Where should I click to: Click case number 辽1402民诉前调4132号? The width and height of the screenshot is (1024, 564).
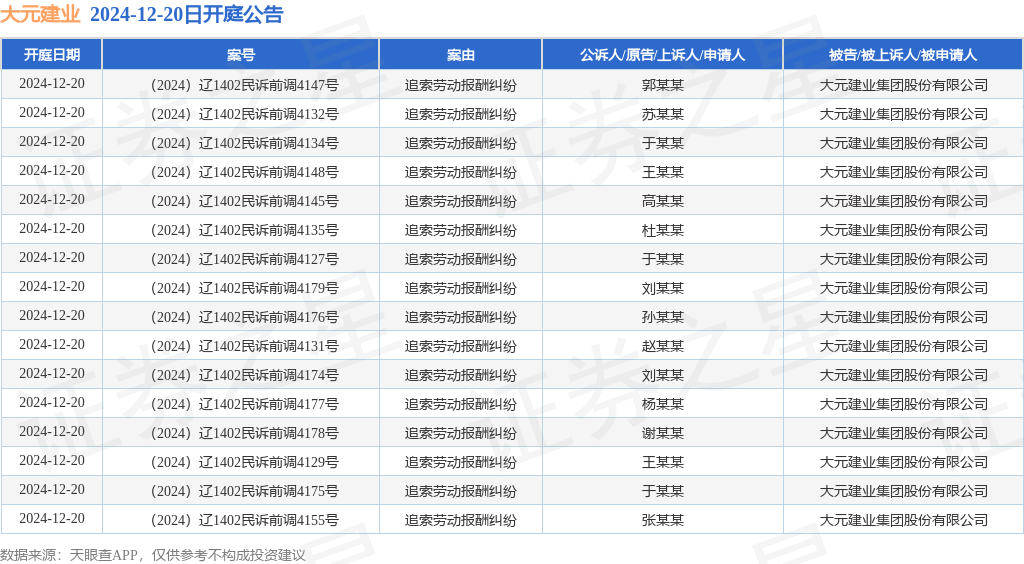268,114
